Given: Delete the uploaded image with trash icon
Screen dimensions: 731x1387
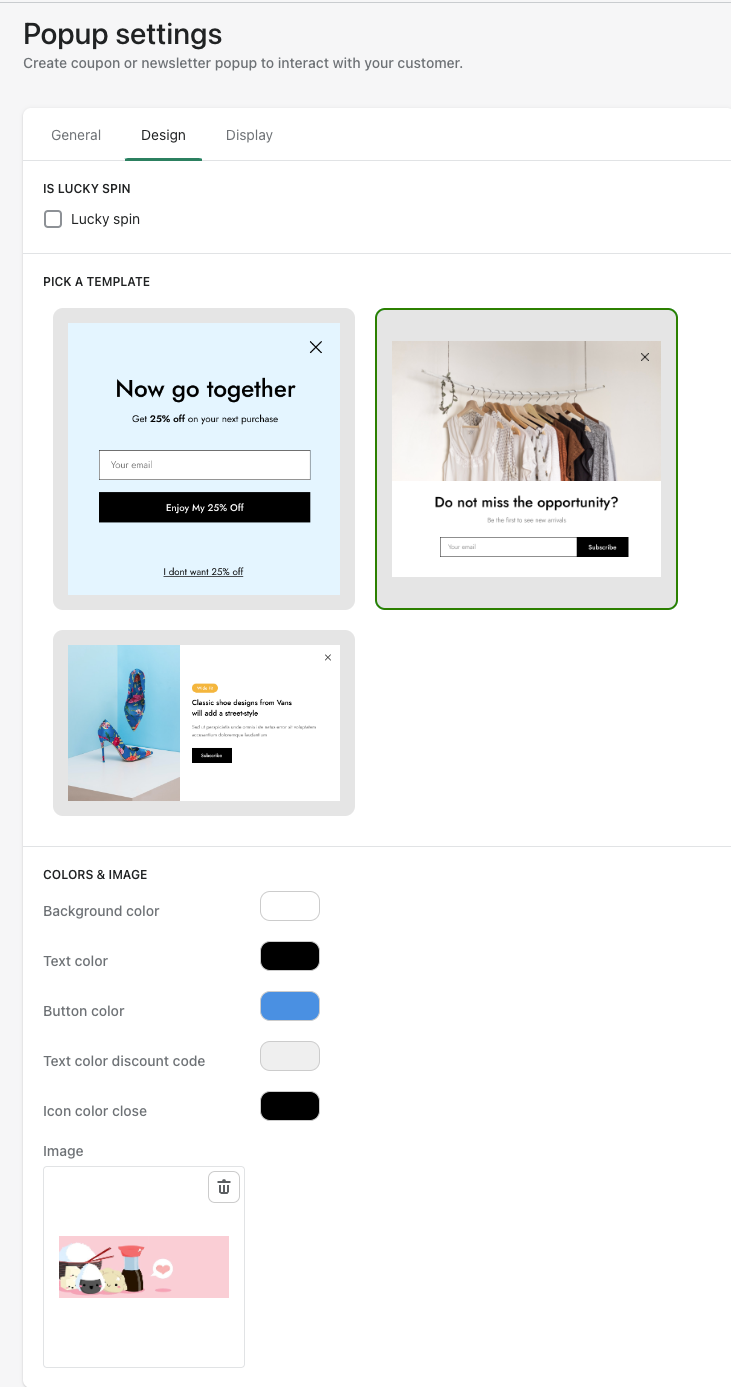Looking at the screenshot, I should click(224, 1187).
